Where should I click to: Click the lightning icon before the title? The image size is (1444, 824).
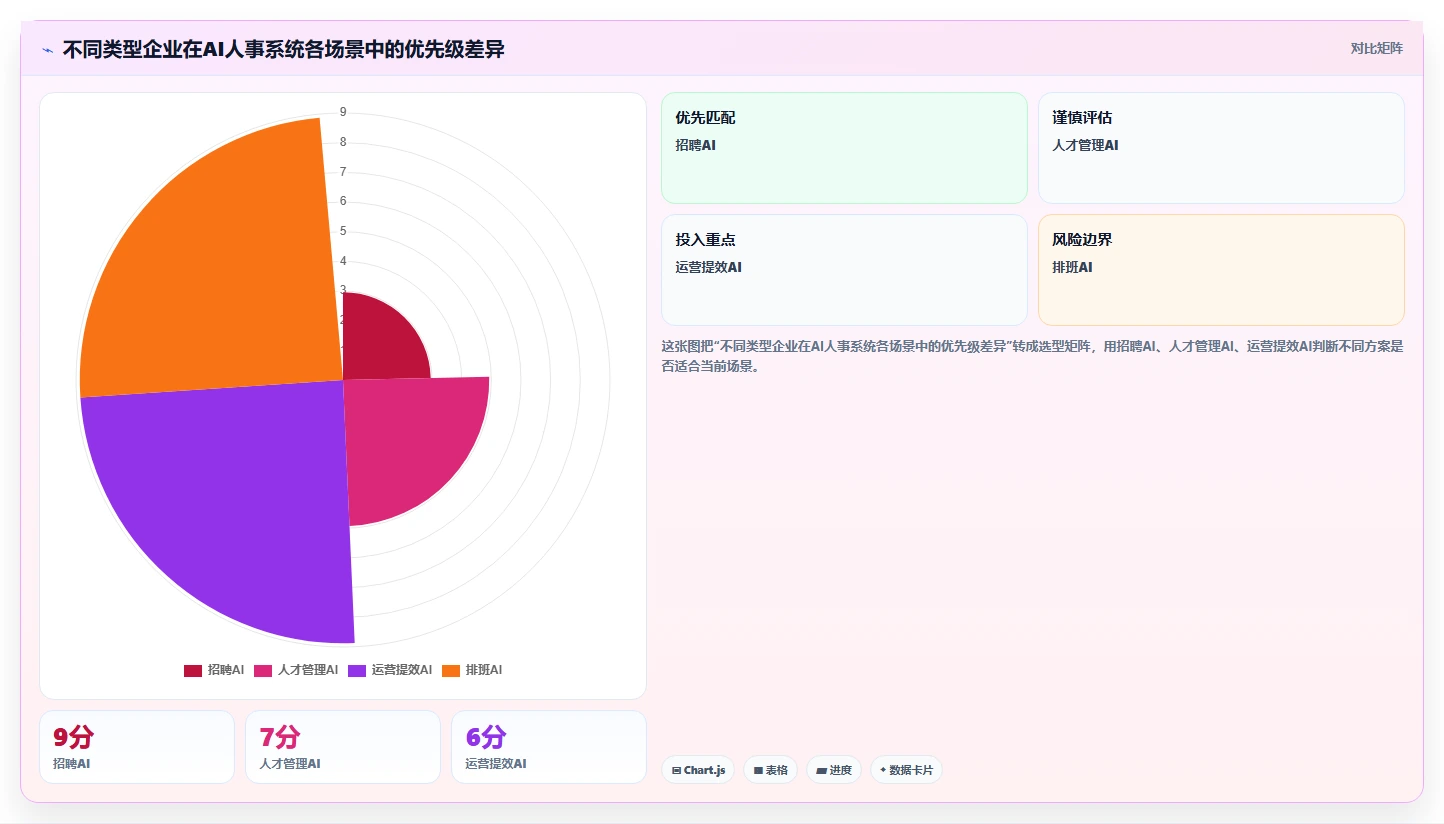pos(48,49)
